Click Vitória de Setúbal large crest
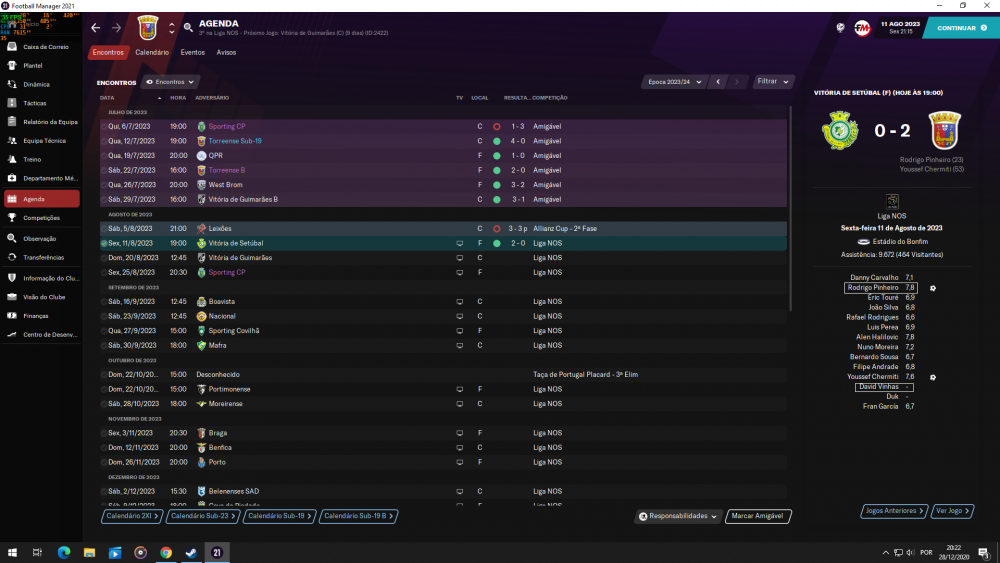This screenshot has width=1000, height=563. tap(840, 130)
